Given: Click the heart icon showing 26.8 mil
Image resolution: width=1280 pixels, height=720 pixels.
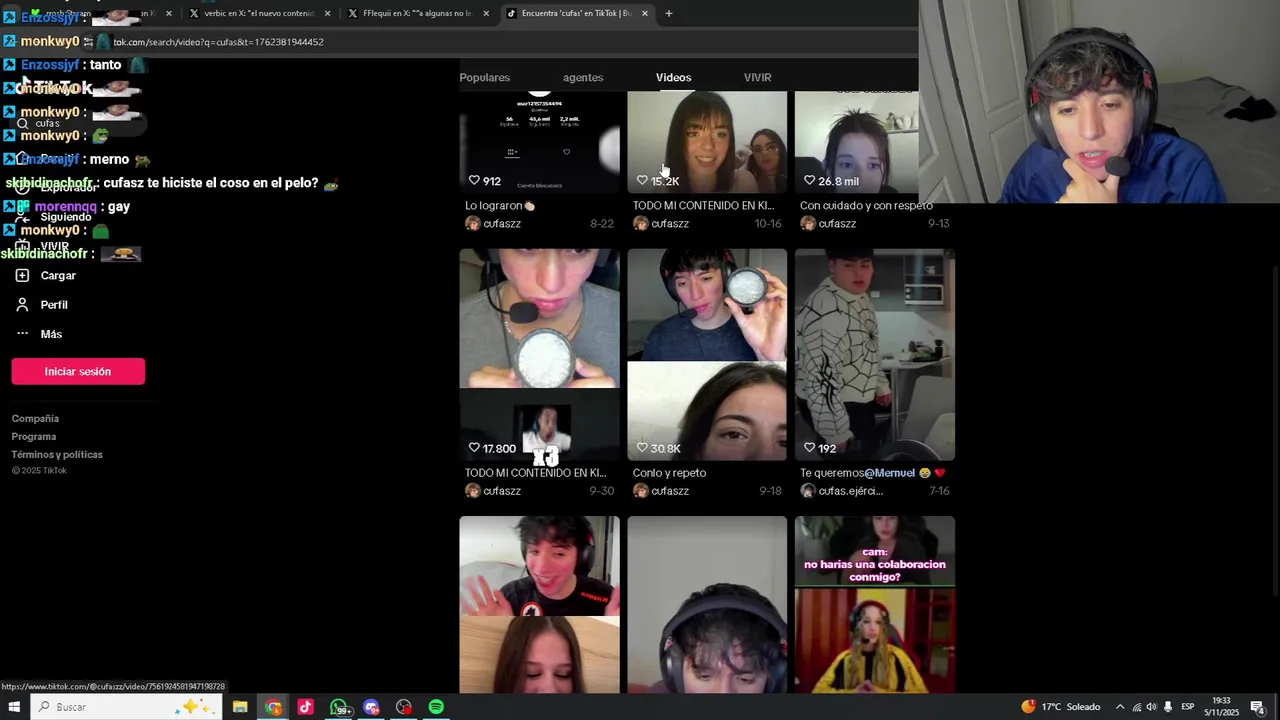Looking at the screenshot, I should click(809, 181).
